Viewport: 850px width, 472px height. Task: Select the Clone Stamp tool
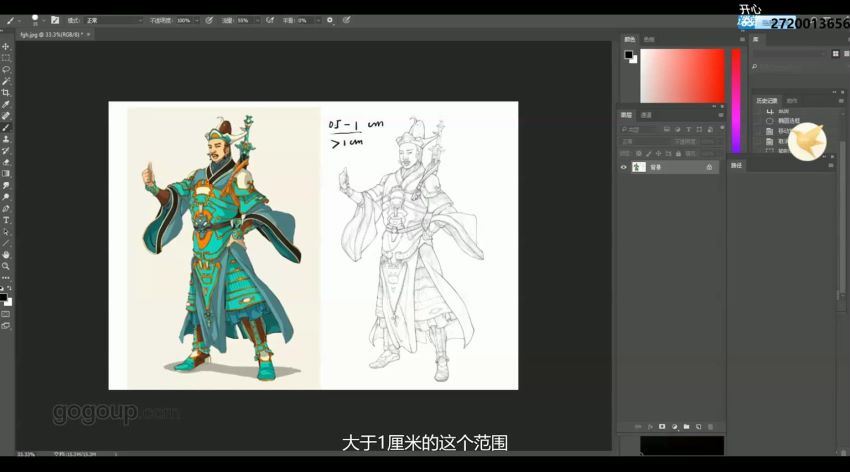tap(6, 139)
